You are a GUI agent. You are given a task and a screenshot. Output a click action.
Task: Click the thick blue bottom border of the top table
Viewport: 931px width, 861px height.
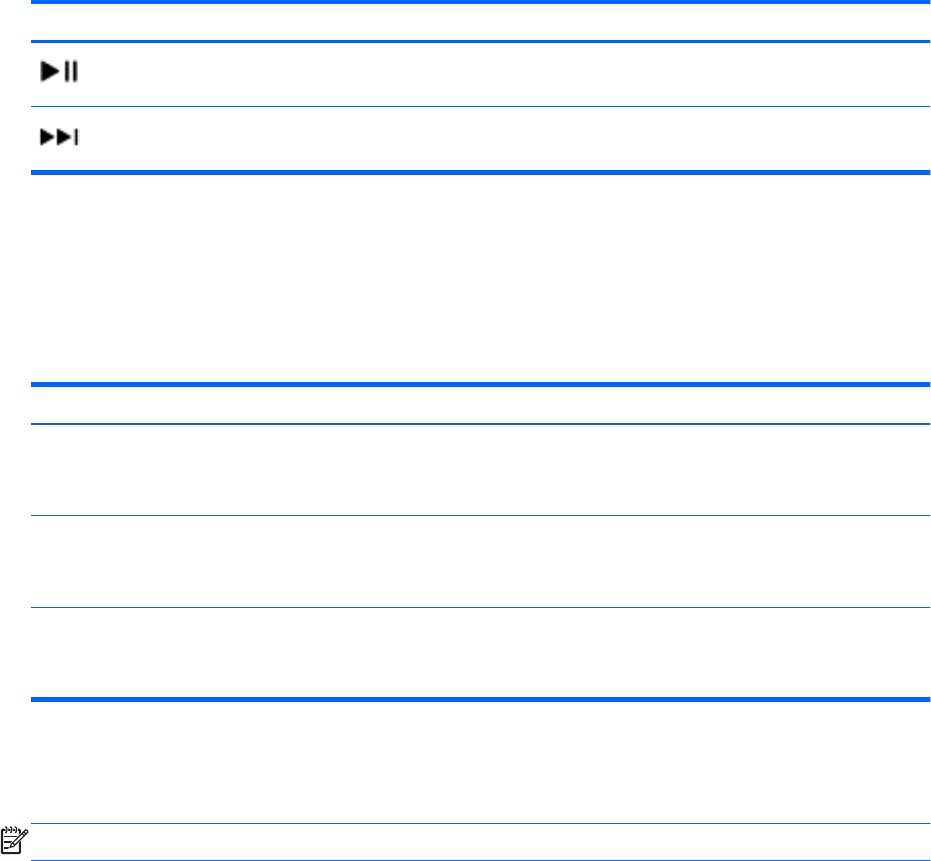tap(480, 173)
